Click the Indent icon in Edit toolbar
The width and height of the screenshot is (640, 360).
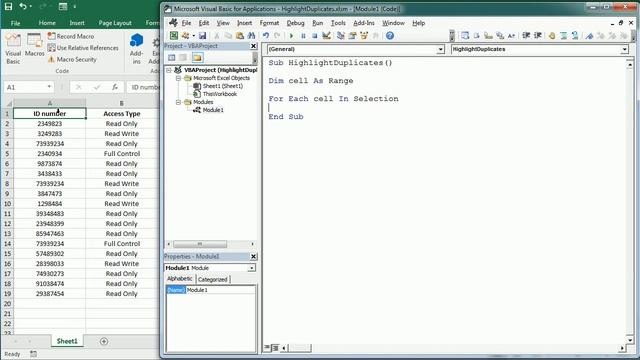tap(526, 36)
